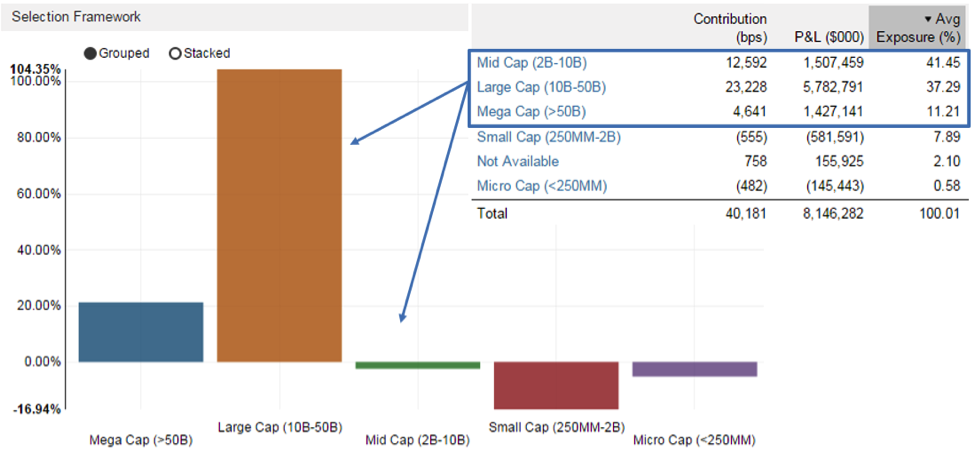The height and width of the screenshot is (462, 975).
Task: Select Small Cap (250MM-2B) in the table
Action: (x=549, y=137)
